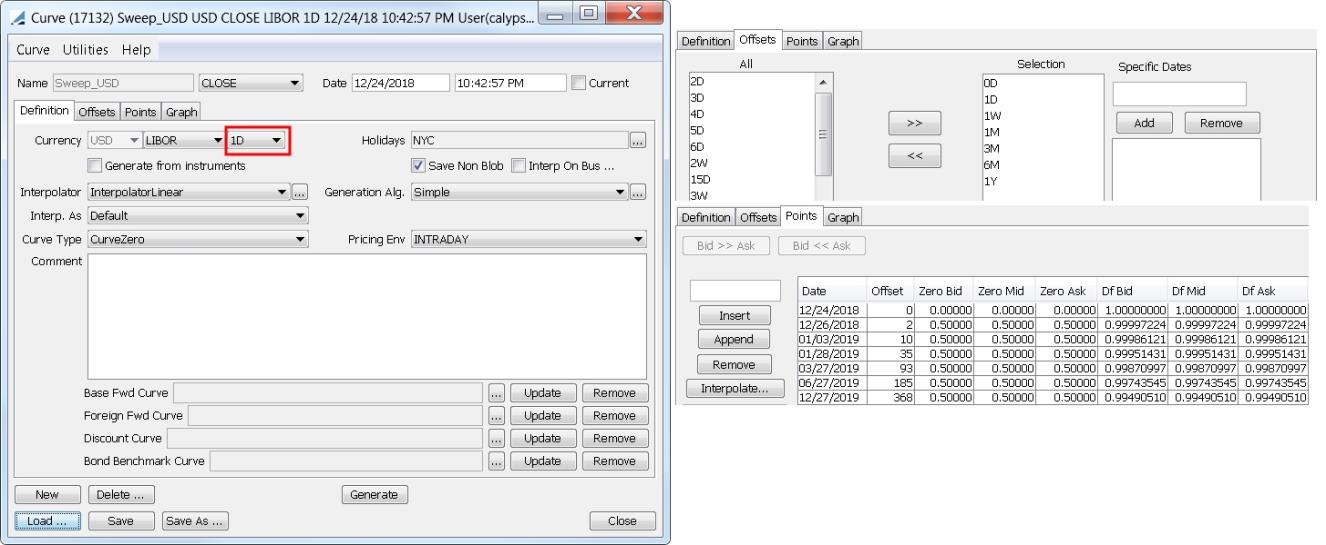This screenshot has height=545, width=1326.
Task: Switch to Graph tab in Curve window
Action: pos(182,112)
